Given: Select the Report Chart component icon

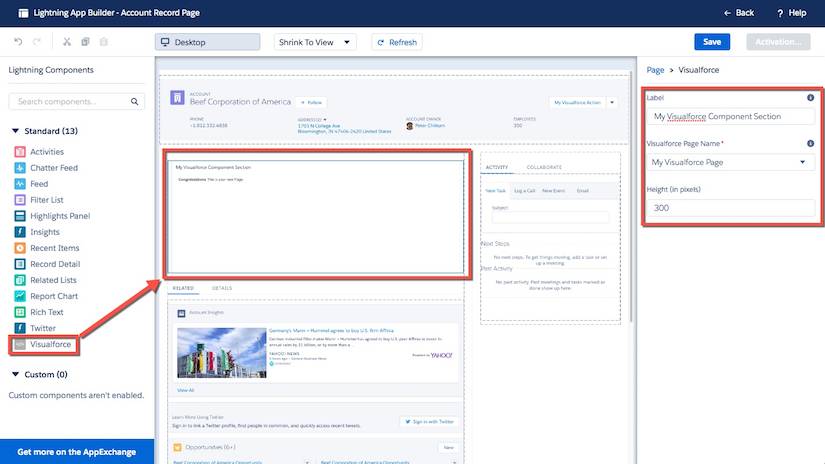Looking at the screenshot, I should click(x=20, y=296).
